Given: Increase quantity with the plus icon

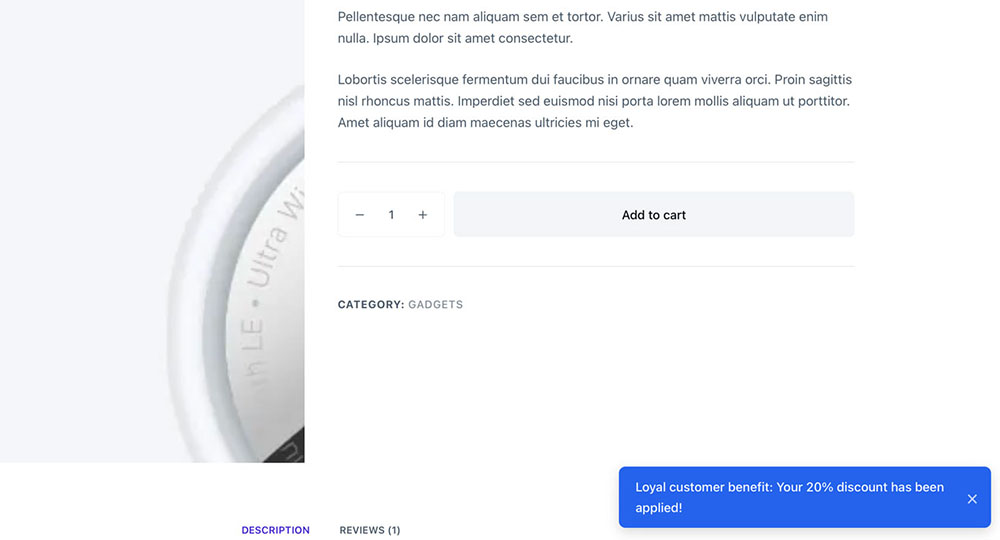Looking at the screenshot, I should [423, 215].
